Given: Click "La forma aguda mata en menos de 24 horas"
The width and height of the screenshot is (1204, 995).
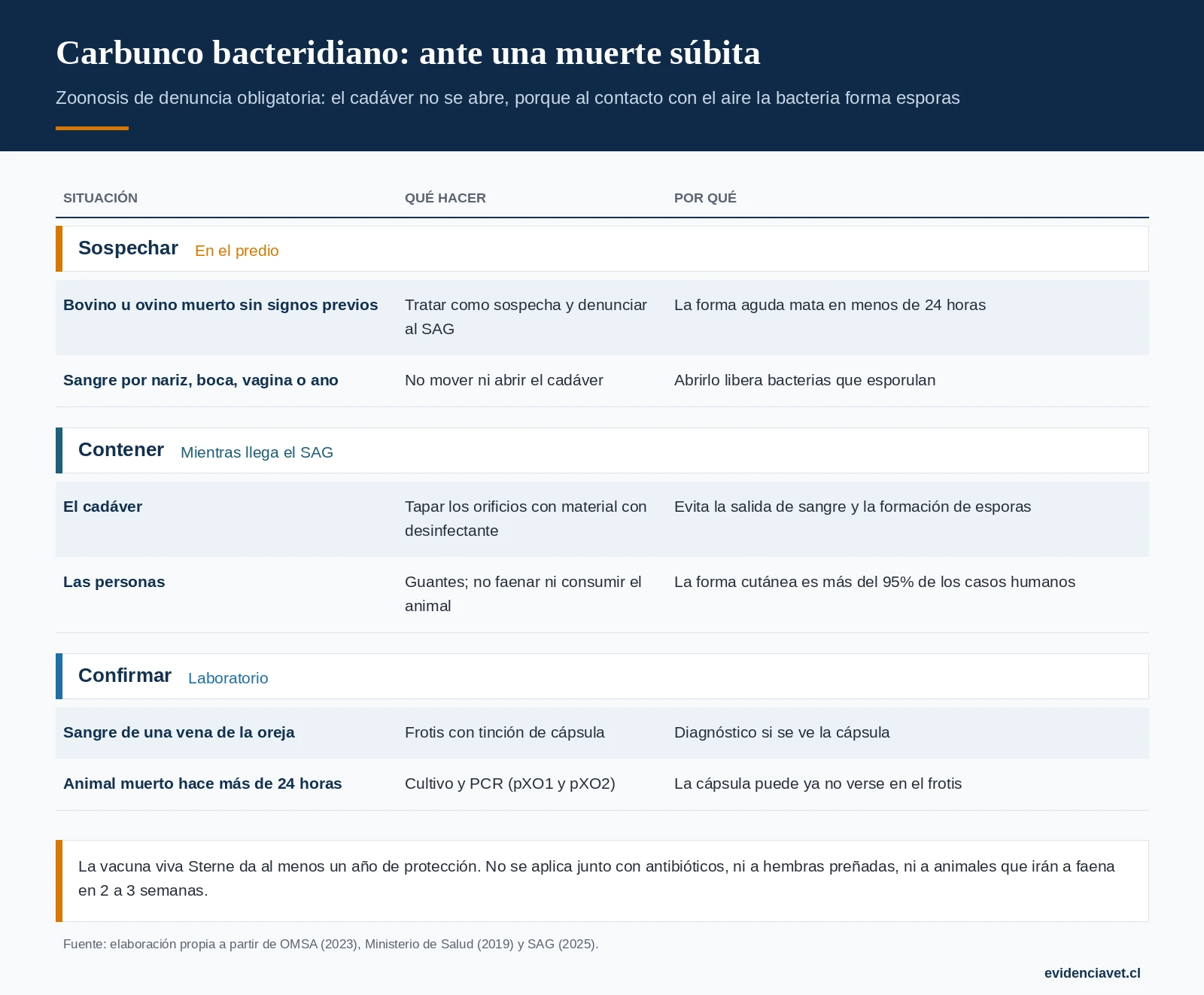Looking at the screenshot, I should 830,305.
